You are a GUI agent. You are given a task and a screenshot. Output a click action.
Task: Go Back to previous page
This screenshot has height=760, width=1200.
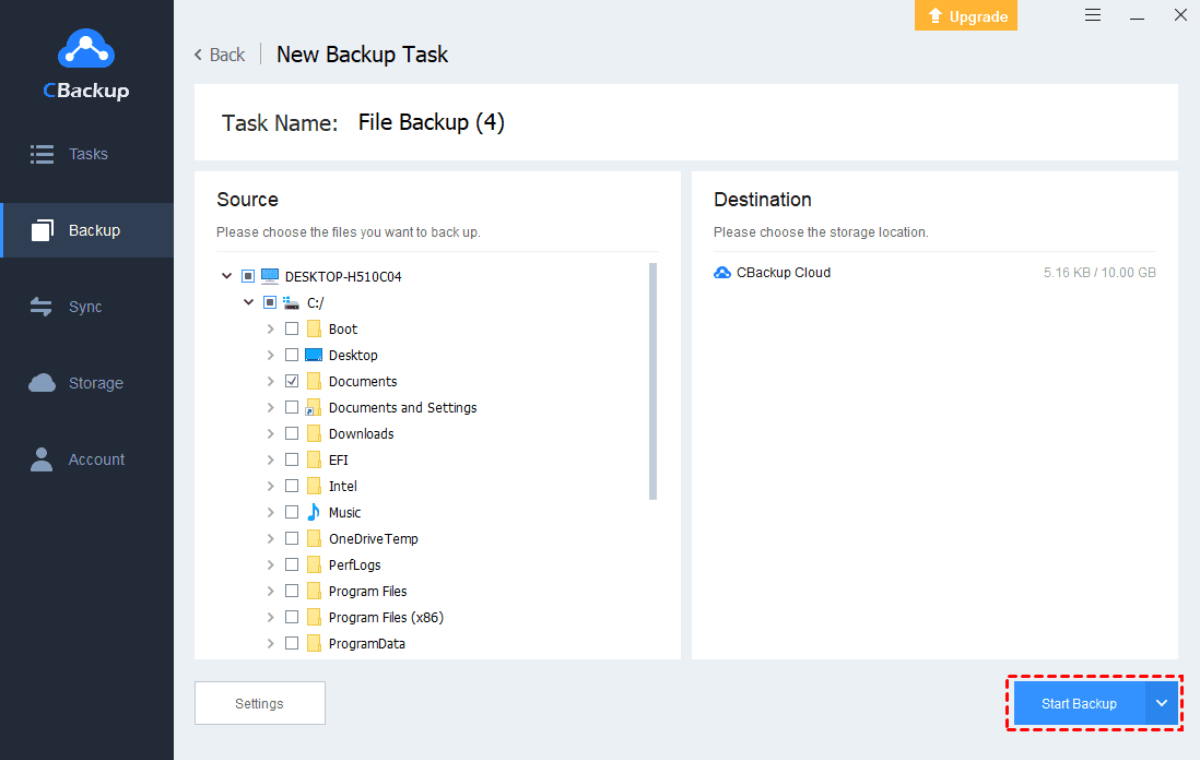219,55
